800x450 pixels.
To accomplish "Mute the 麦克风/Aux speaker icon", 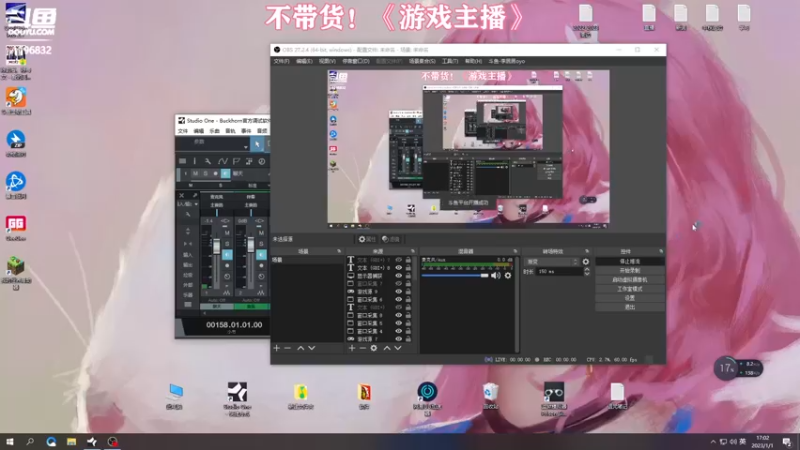I will tap(495, 276).
